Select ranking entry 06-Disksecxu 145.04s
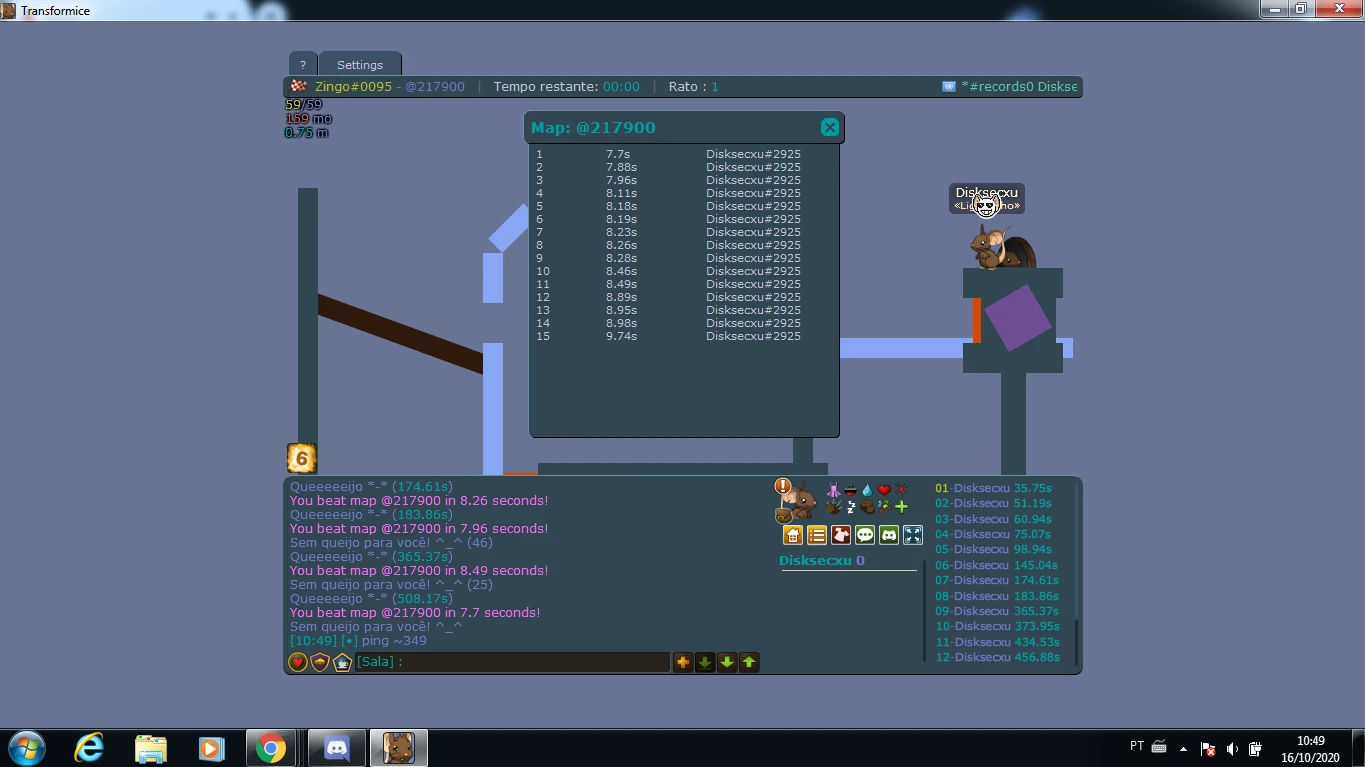The width and height of the screenshot is (1365, 767). pyautogui.click(x=997, y=565)
